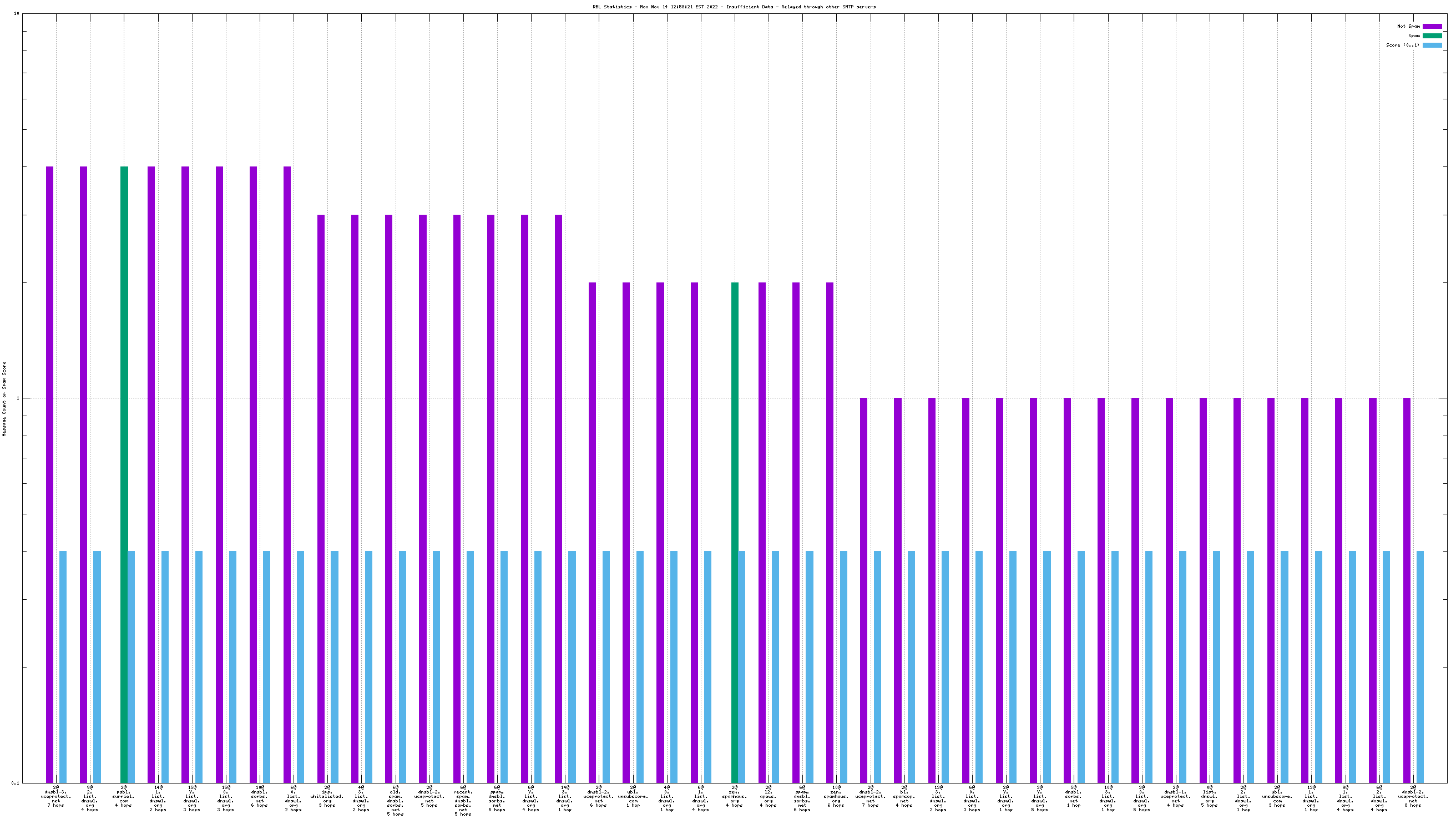
Task: Click the Not Spam legend text
Action: tap(1408, 27)
